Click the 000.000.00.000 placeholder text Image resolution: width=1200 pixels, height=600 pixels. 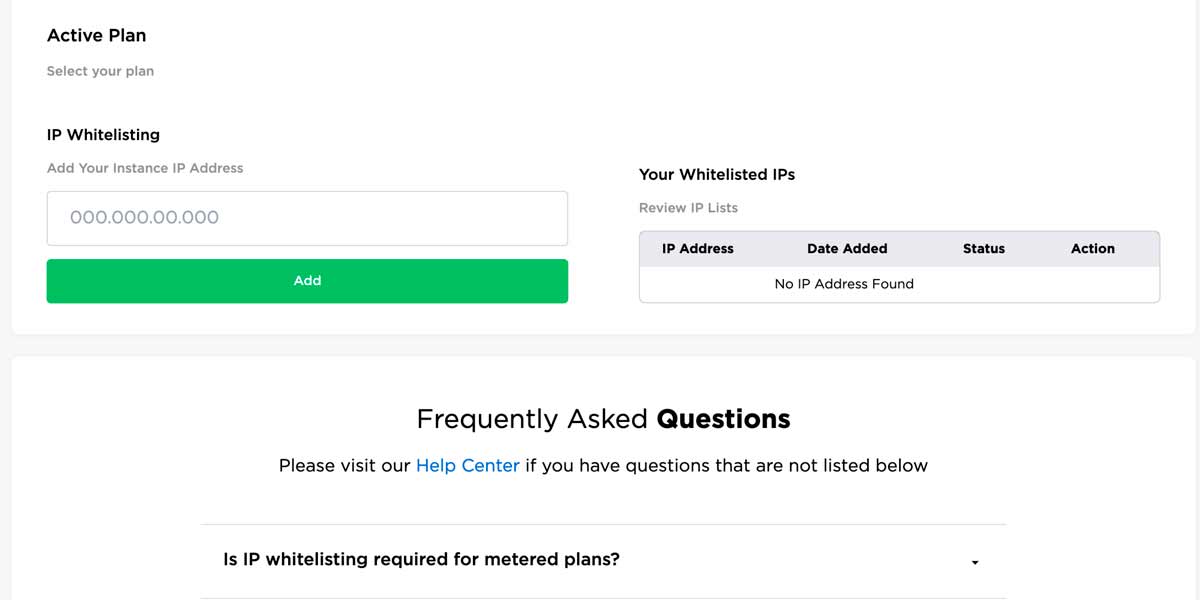point(144,218)
